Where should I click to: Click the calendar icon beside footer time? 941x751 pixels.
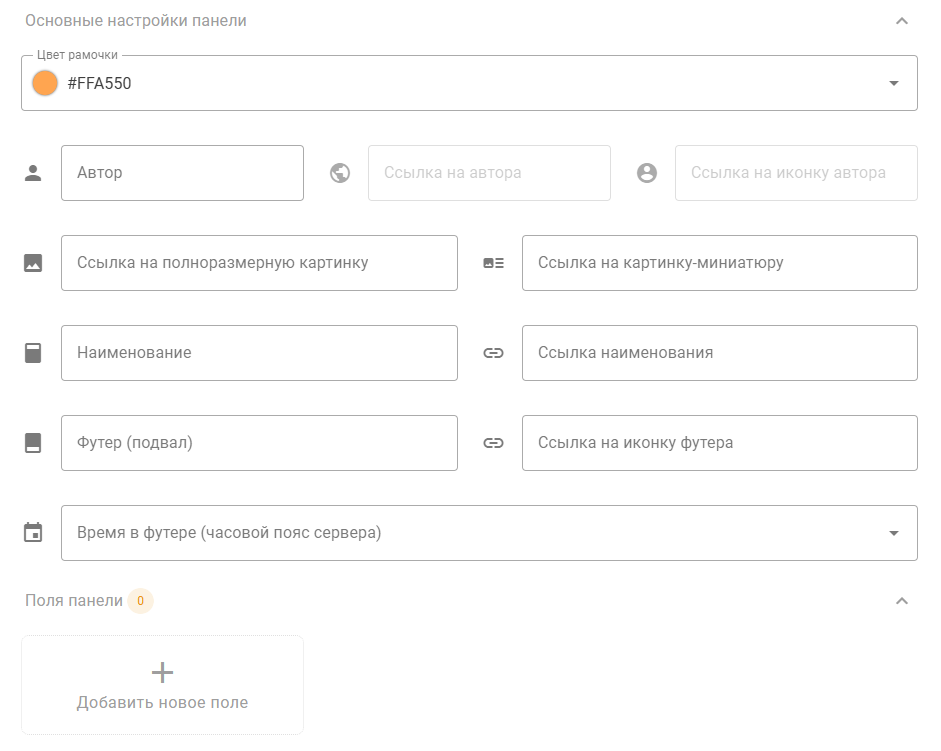coord(33,533)
